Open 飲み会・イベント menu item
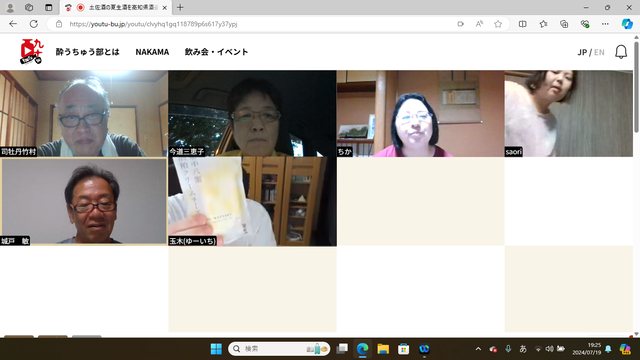The height and width of the screenshot is (360, 640). (216, 52)
